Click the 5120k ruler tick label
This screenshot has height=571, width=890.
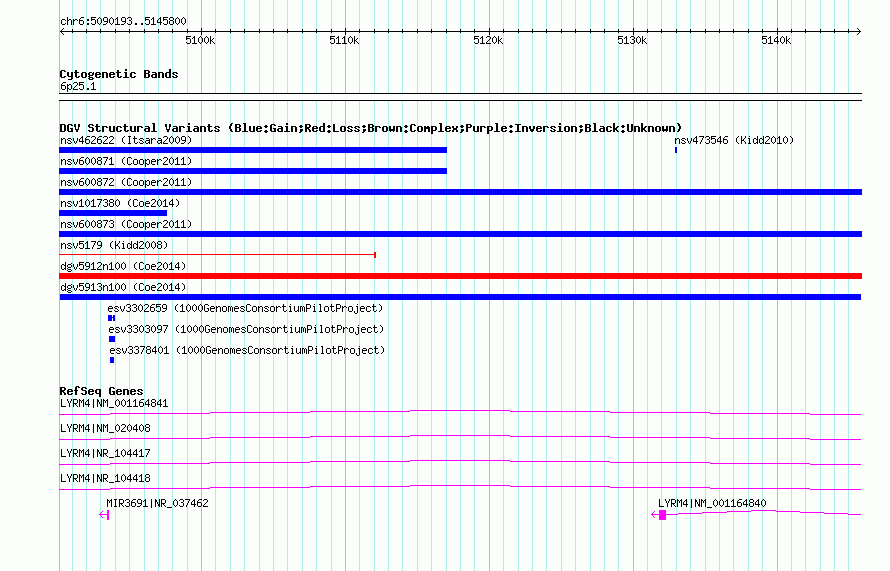(x=488, y=40)
